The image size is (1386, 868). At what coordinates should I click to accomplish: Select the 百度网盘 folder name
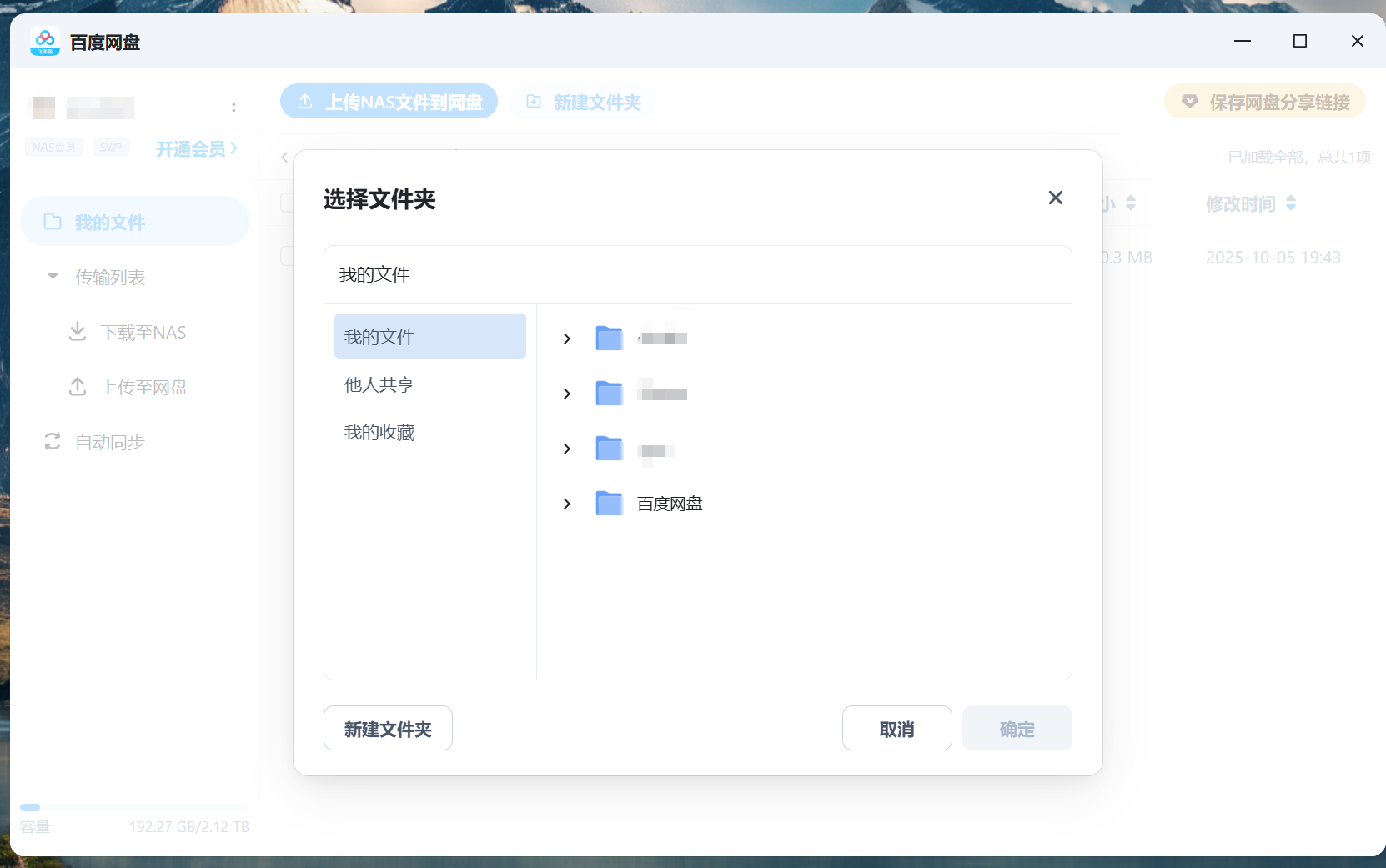click(670, 504)
